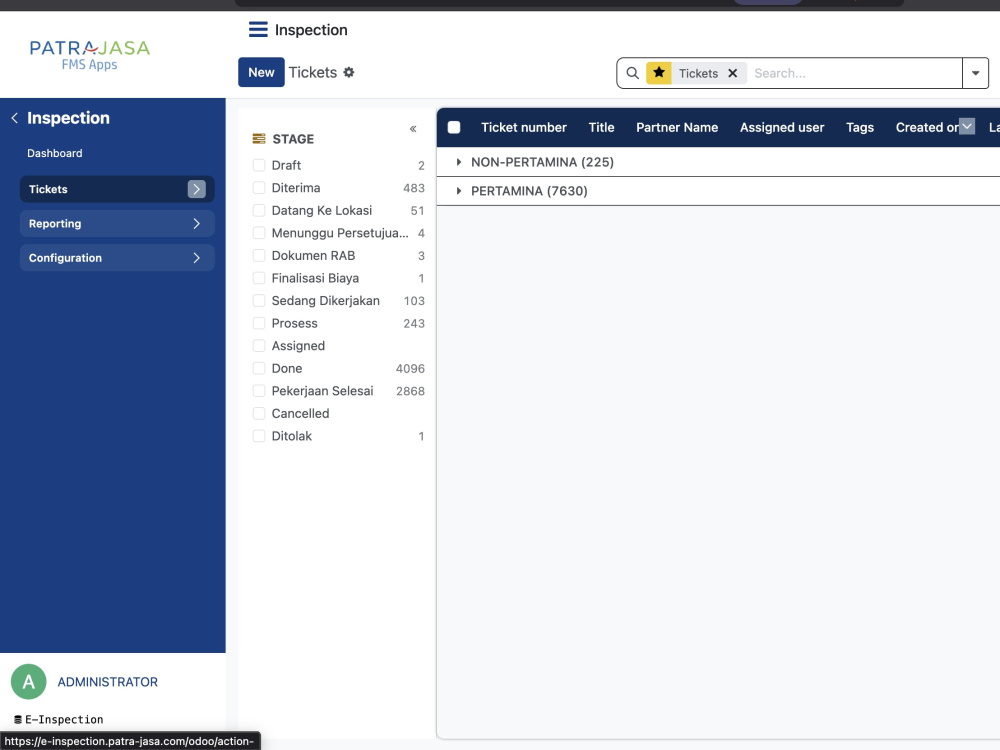Check the Draft stage filter
Image resolution: width=1000 pixels, height=750 pixels.
coord(259,165)
